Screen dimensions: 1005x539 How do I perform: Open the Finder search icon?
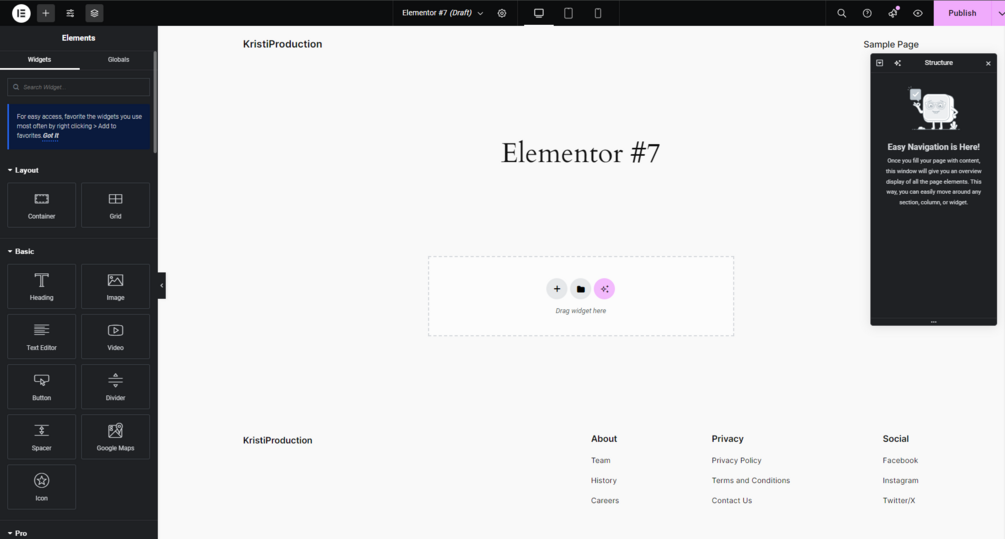(842, 13)
